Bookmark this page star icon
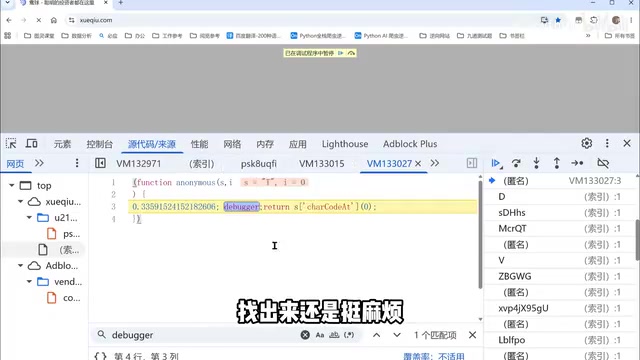Image resolution: width=640 pixels, height=360 pixels. click(x=558, y=20)
